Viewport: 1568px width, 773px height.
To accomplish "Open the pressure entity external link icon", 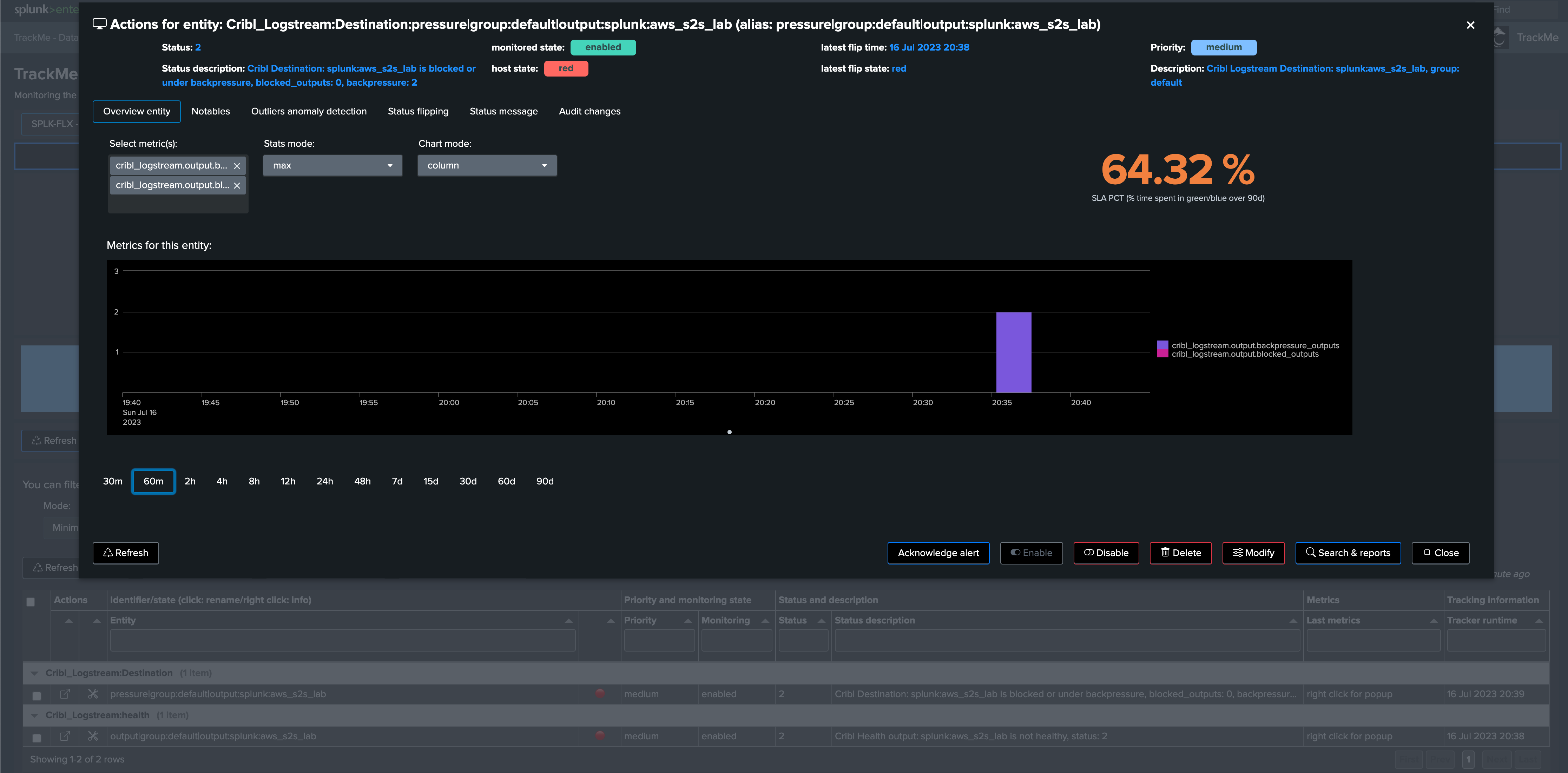I will (x=65, y=694).
